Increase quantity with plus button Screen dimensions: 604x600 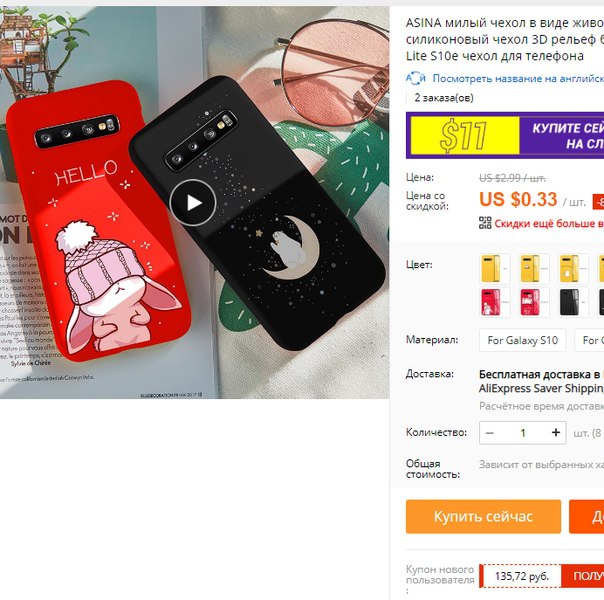tap(555, 433)
